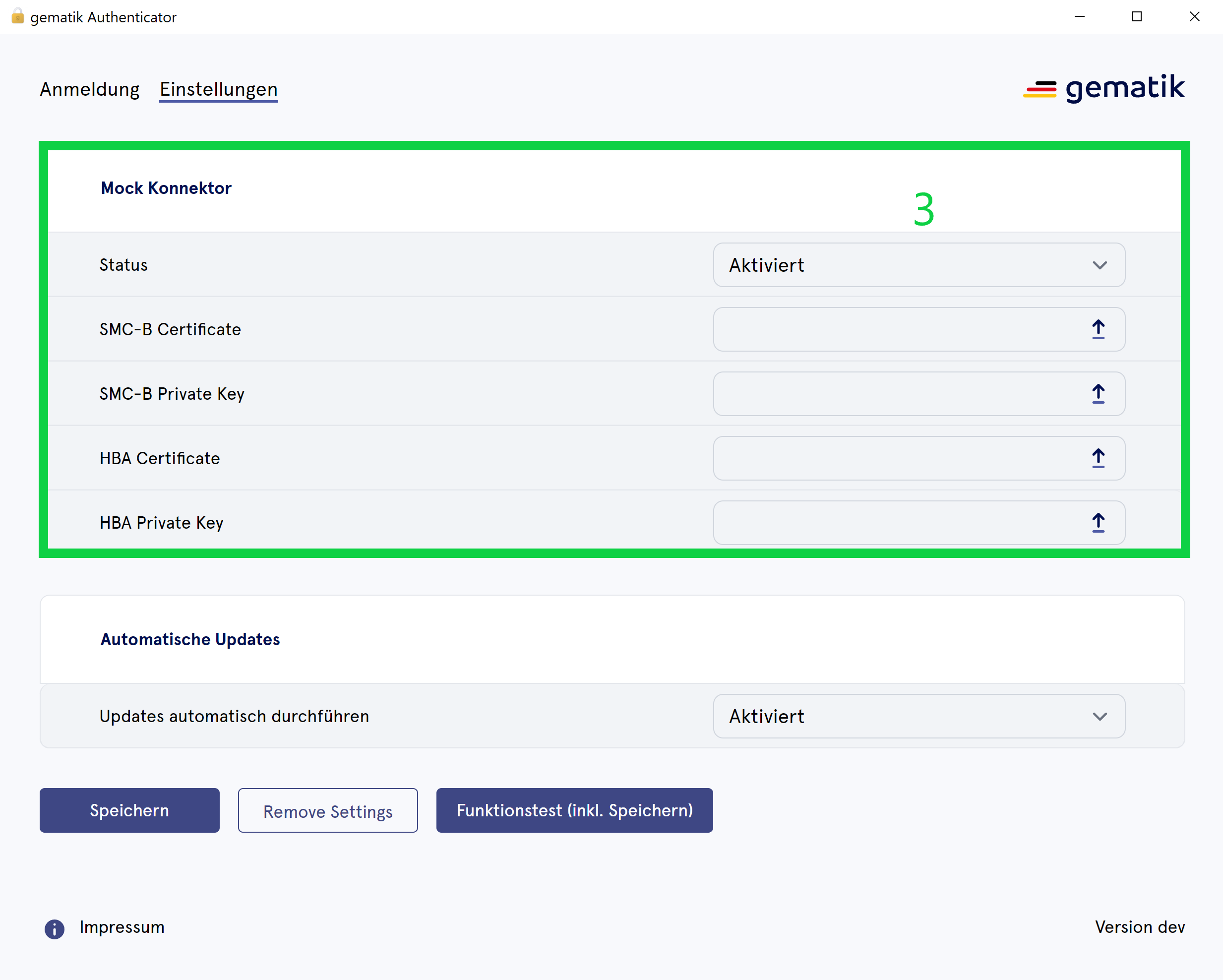This screenshot has height=980, width=1223.
Task: Select the Einstellungen tab
Action: coord(218,90)
